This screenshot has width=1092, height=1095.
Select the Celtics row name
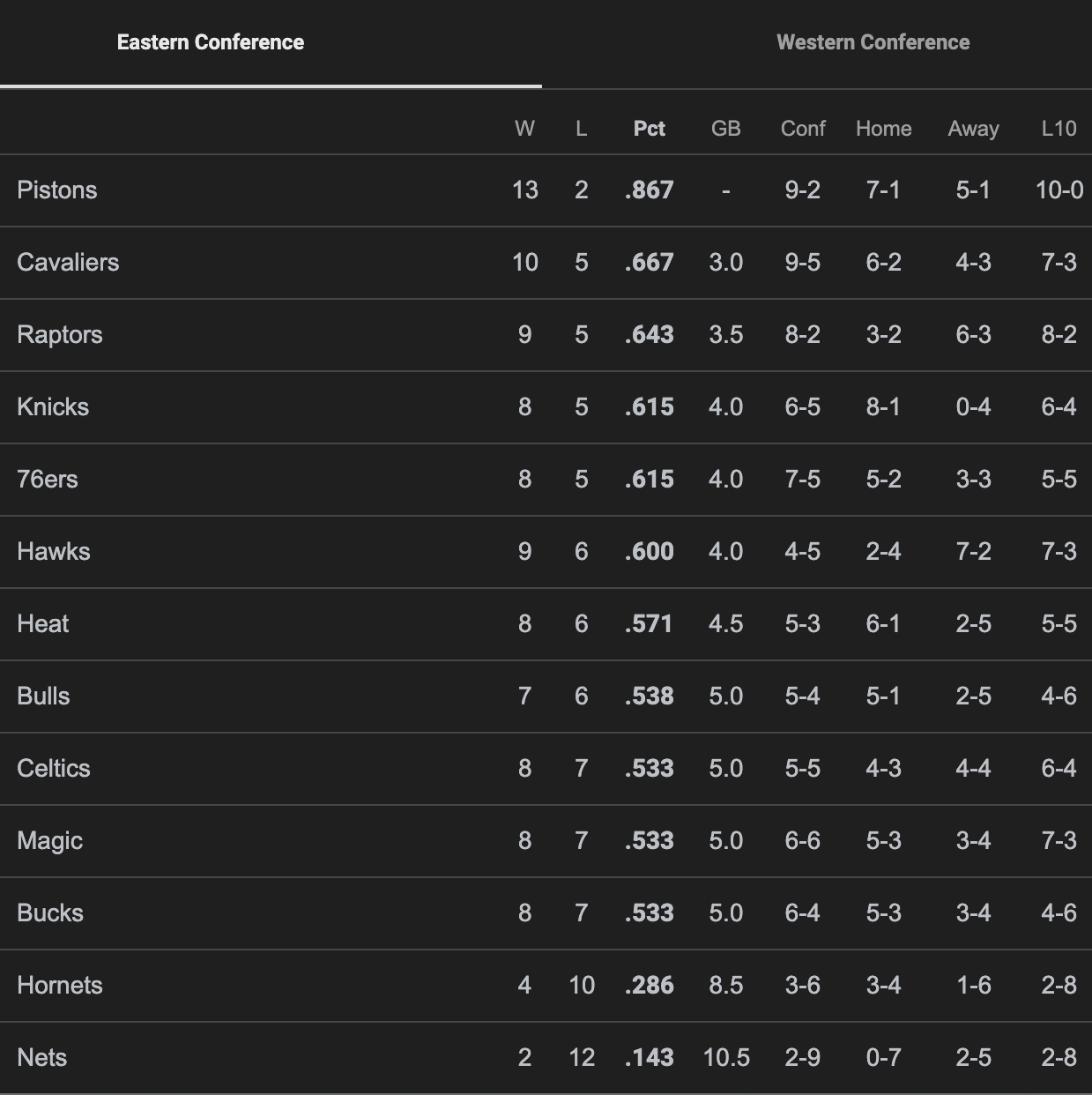pyautogui.click(x=54, y=769)
